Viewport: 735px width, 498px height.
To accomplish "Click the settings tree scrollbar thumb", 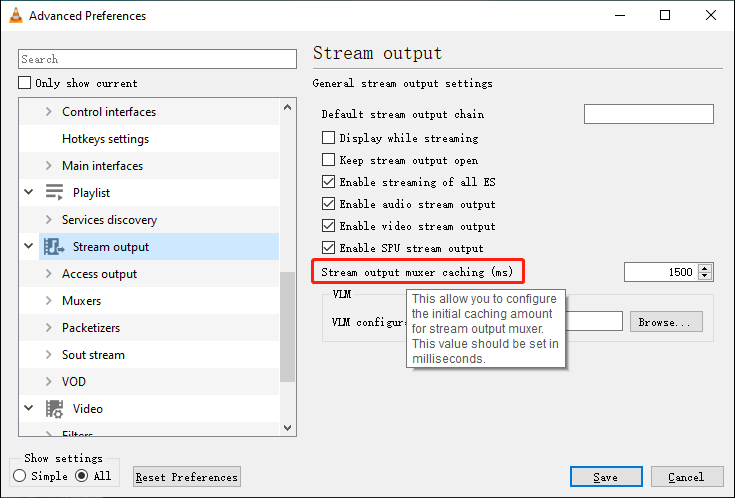I will click(x=287, y=327).
